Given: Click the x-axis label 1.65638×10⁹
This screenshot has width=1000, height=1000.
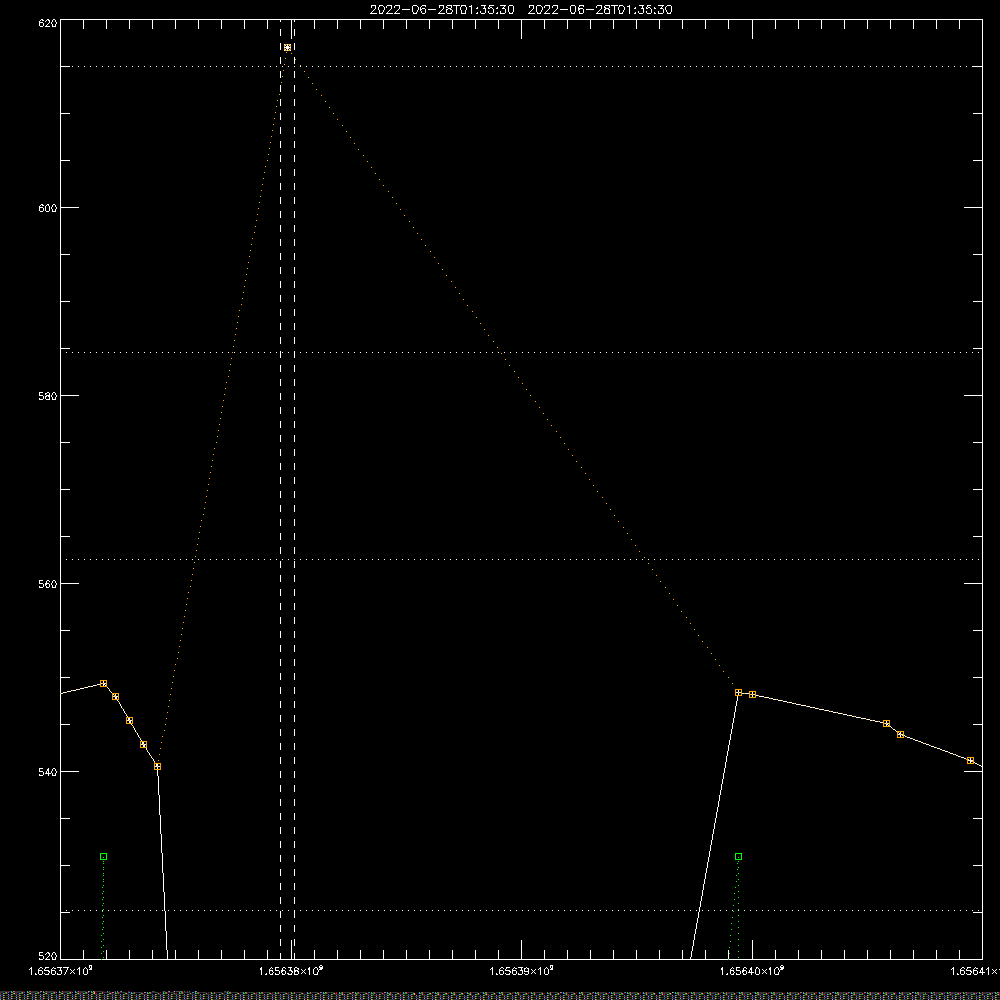Looking at the screenshot, I should pyautogui.click(x=291, y=971).
